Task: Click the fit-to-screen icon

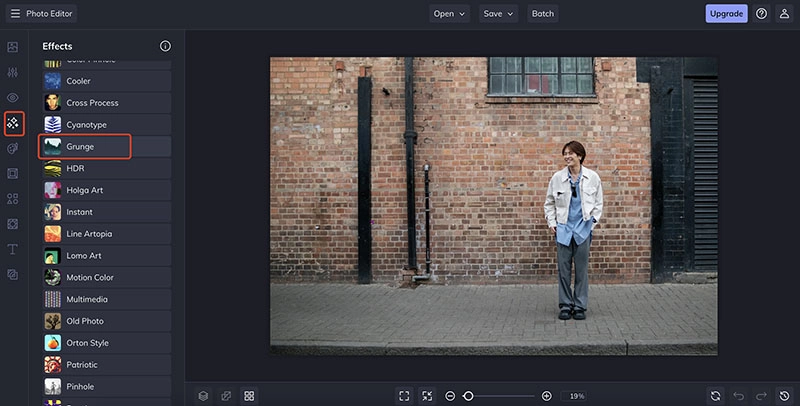Action: pos(404,396)
